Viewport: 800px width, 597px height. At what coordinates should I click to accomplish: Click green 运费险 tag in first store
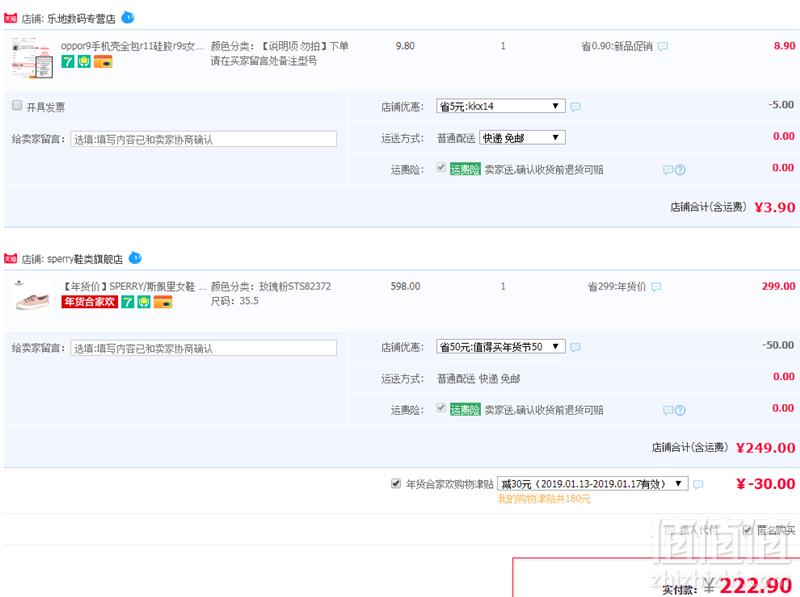tap(465, 169)
